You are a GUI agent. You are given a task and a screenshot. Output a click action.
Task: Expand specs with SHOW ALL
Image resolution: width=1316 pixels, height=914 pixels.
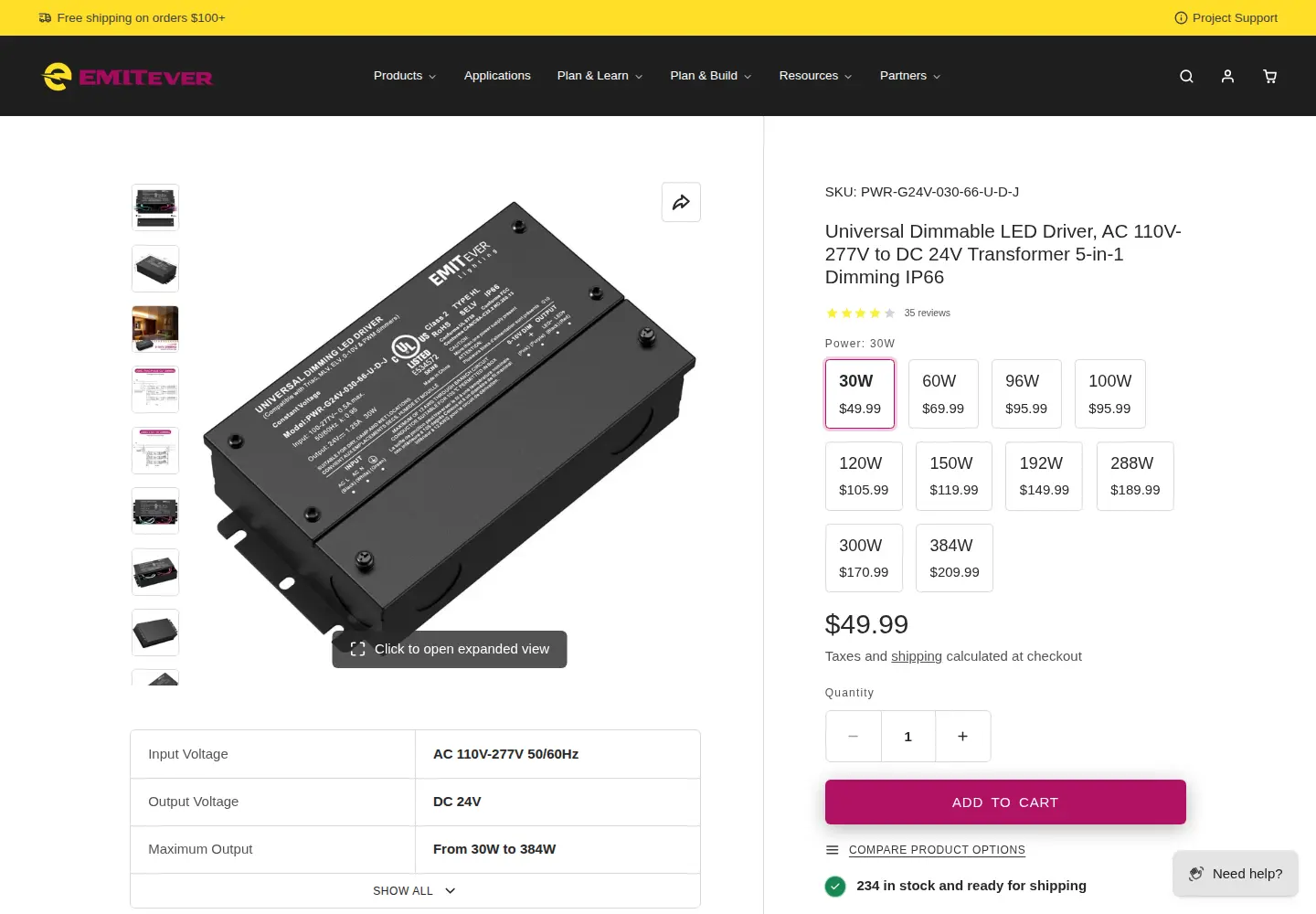pos(415,891)
